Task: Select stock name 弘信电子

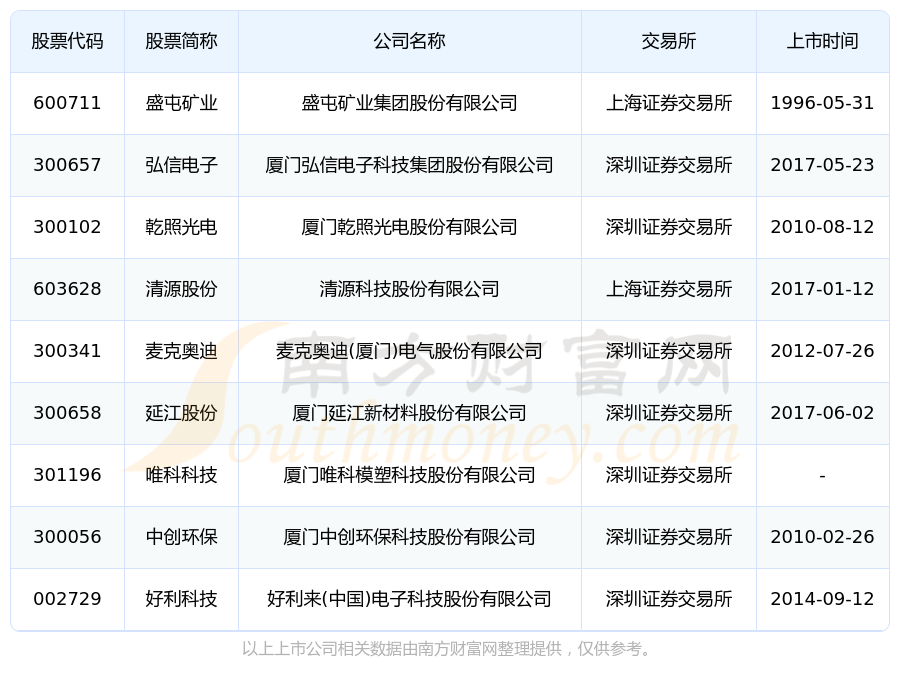Action: tap(181, 165)
